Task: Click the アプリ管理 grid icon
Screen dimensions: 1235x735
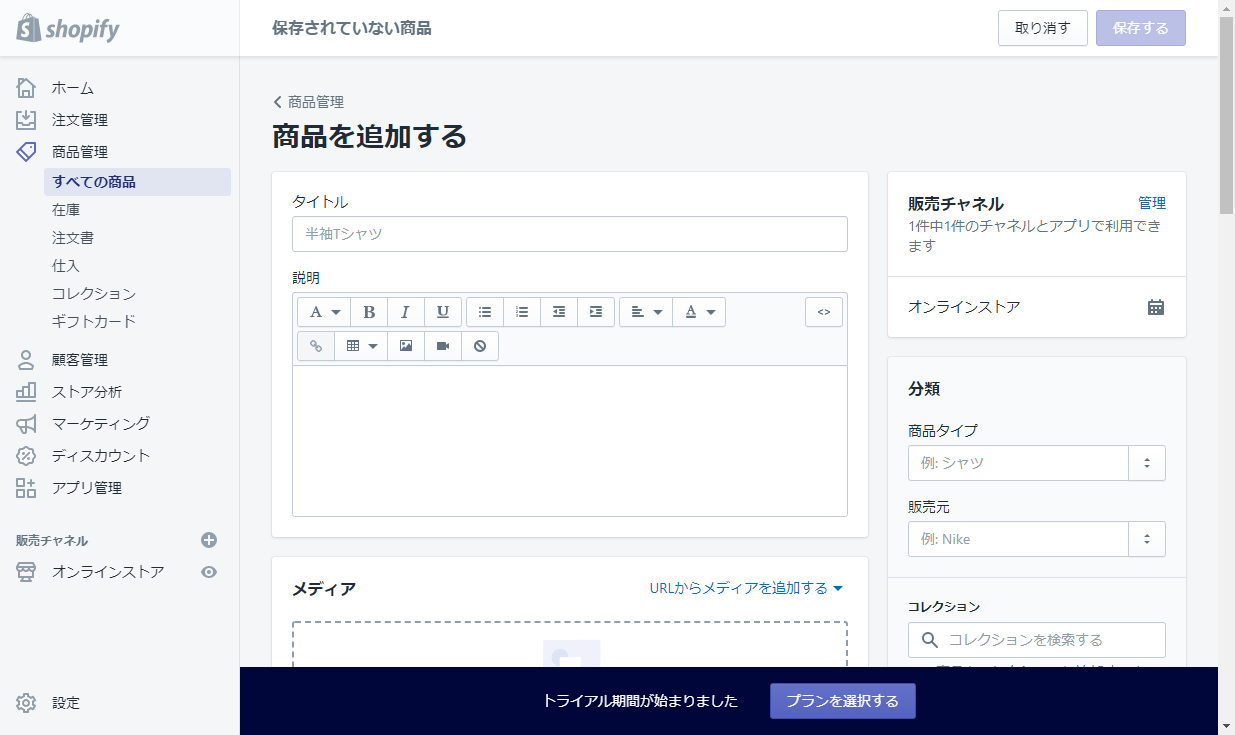Action: [27, 488]
